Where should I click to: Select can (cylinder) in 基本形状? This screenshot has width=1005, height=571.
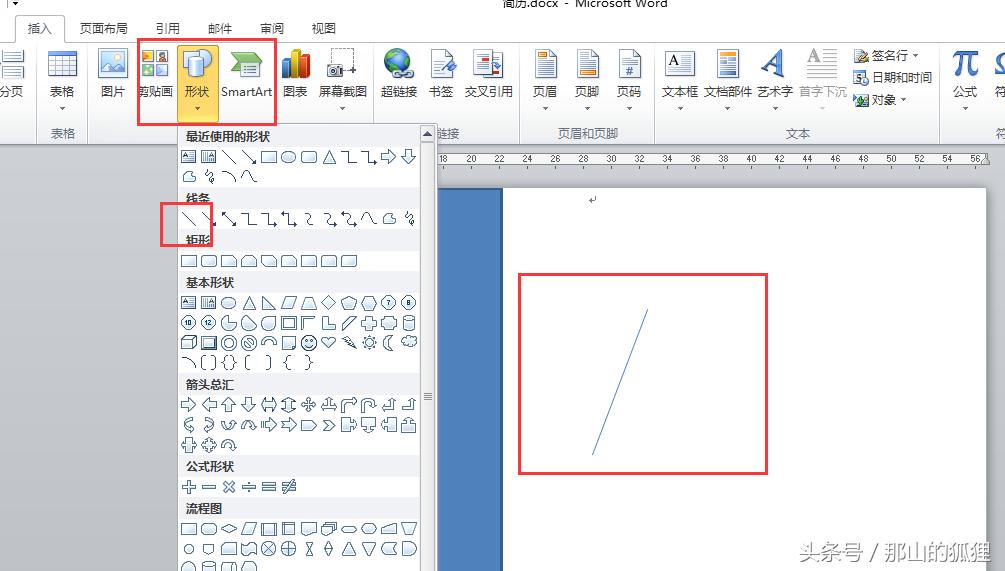point(409,323)
